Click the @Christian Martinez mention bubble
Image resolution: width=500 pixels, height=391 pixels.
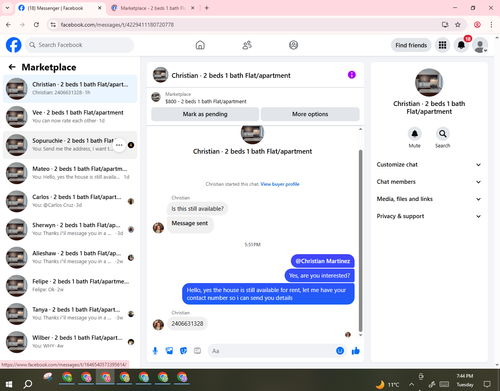323,261
